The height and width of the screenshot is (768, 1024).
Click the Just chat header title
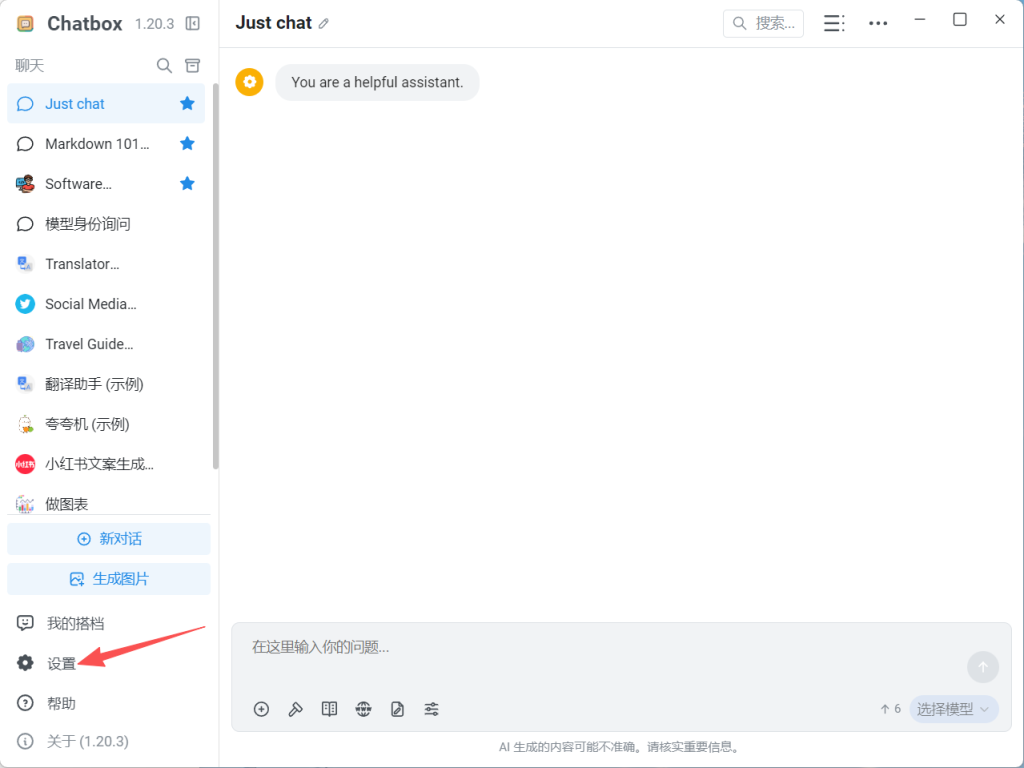pyautogui.click(x=274, y=23)
